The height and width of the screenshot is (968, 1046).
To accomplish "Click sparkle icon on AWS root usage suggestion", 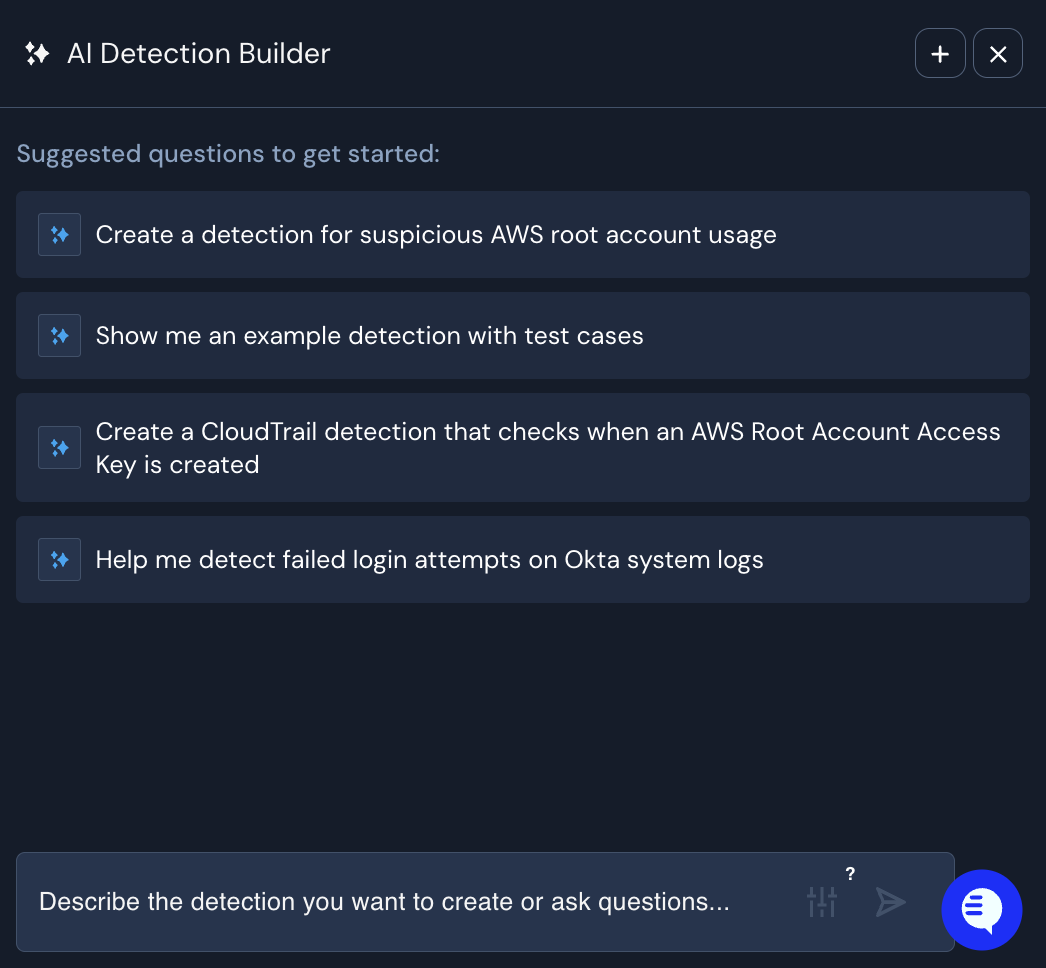I will [x=59, y=235].
